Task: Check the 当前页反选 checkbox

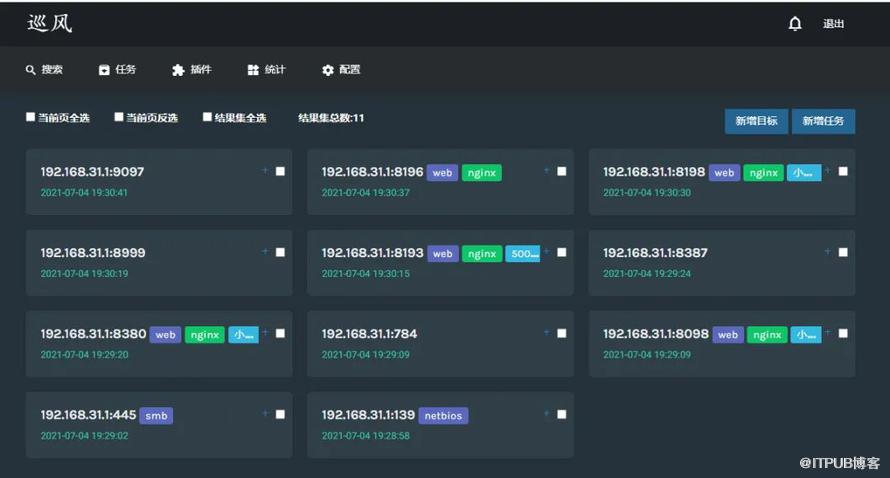Action: point(119,117)
